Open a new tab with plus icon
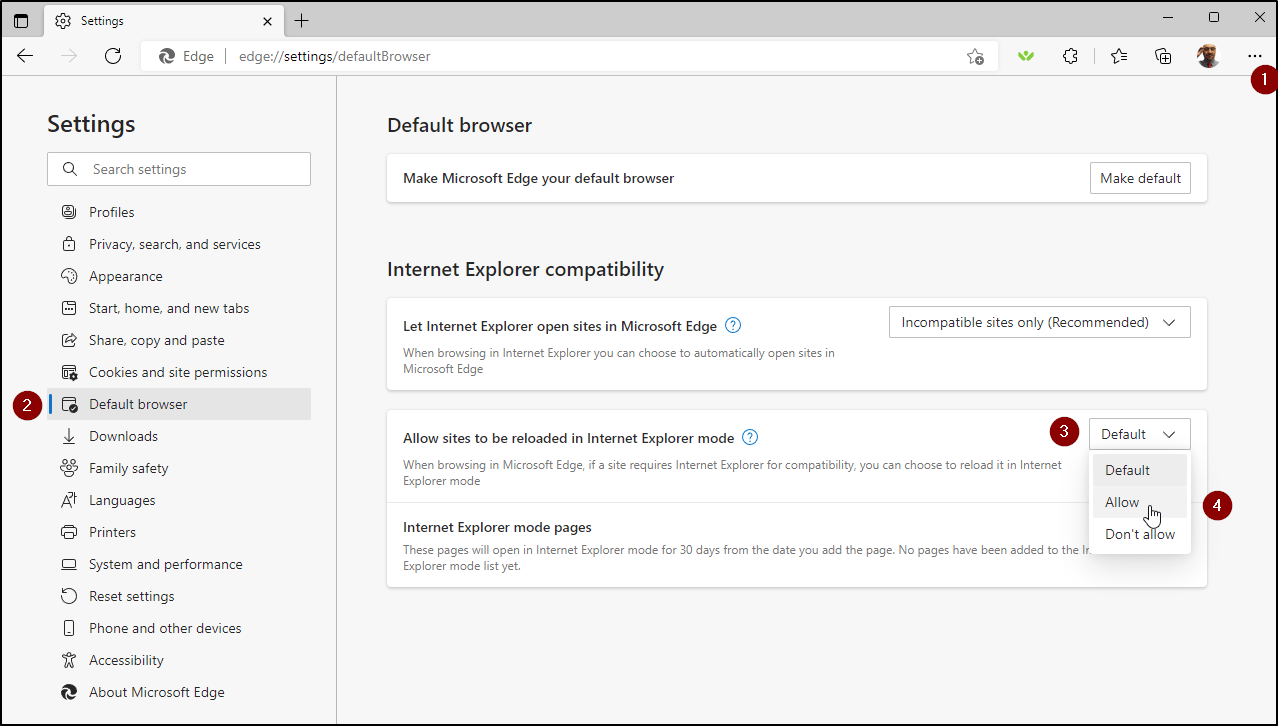Image resolution: width=1278 pixels, height=726 pixels. pos(302,20)
